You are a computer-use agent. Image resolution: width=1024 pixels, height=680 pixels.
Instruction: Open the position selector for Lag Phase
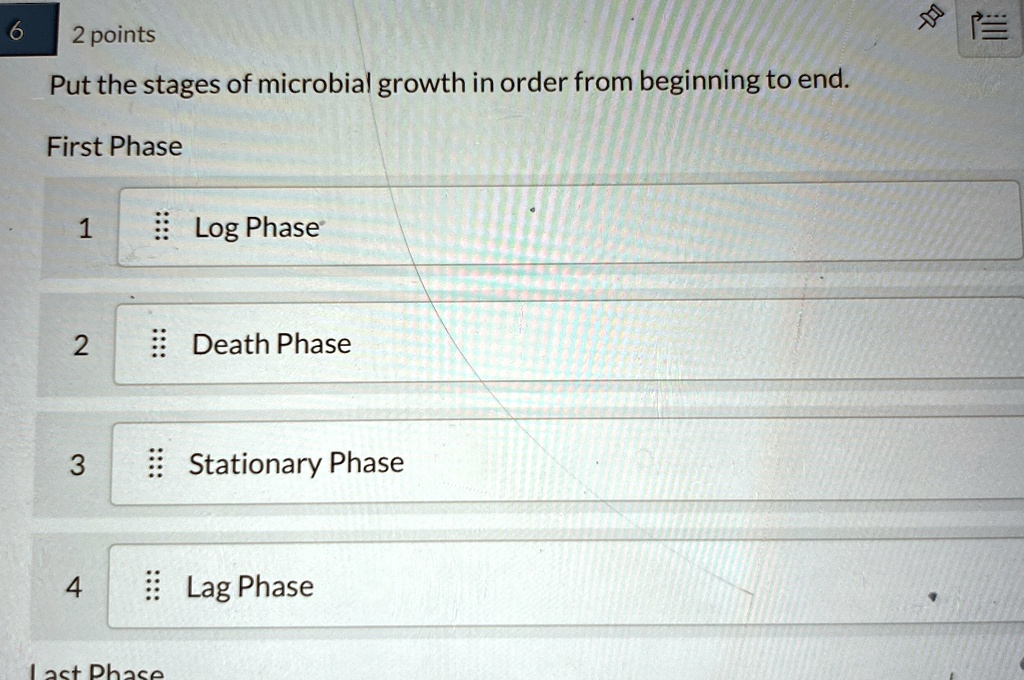(74, 588)
